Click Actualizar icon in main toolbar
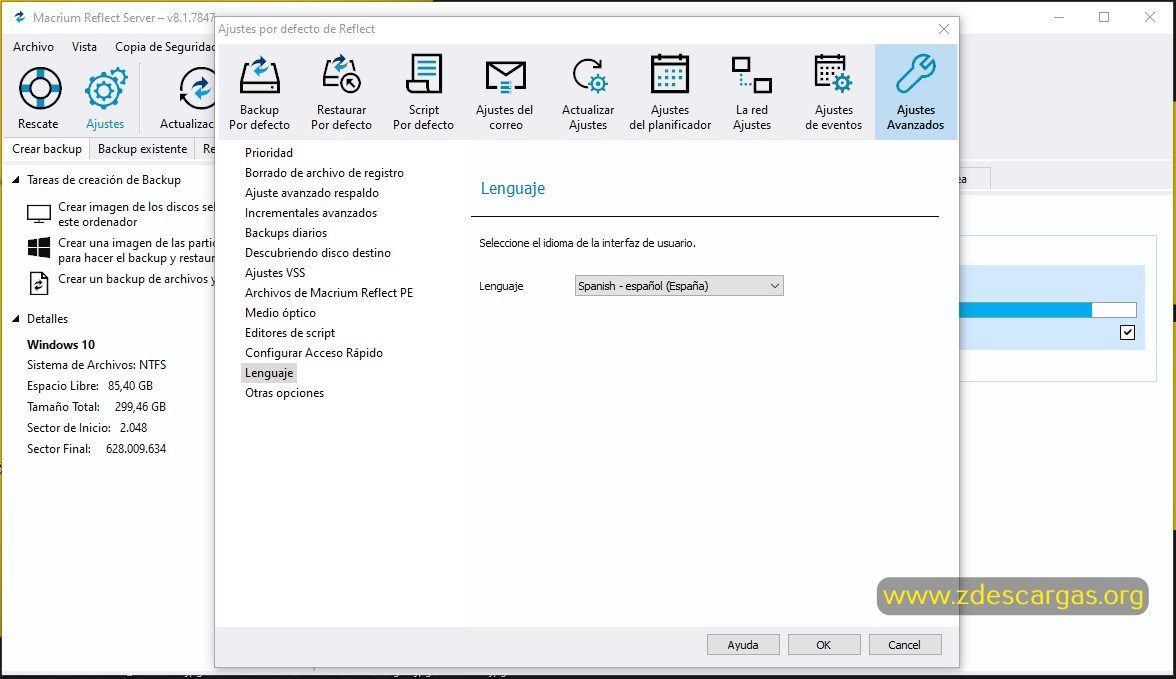Image resolution: width=1176 pixels, height=679 pixels. coord(198,89)
